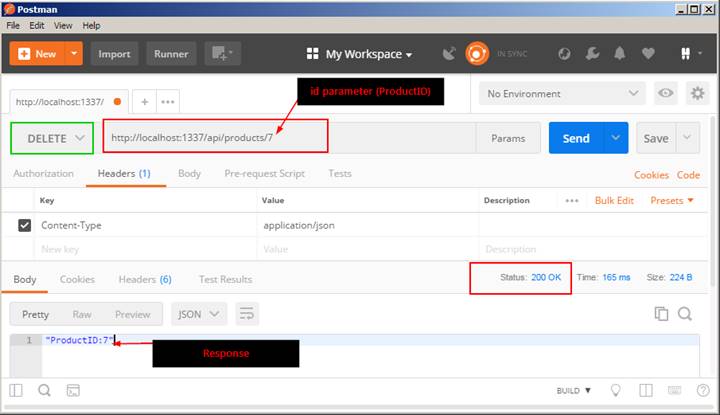
Task: Click the orange unsaved dot on request tab
Action: pyautogui.click(x=117, y=101)
